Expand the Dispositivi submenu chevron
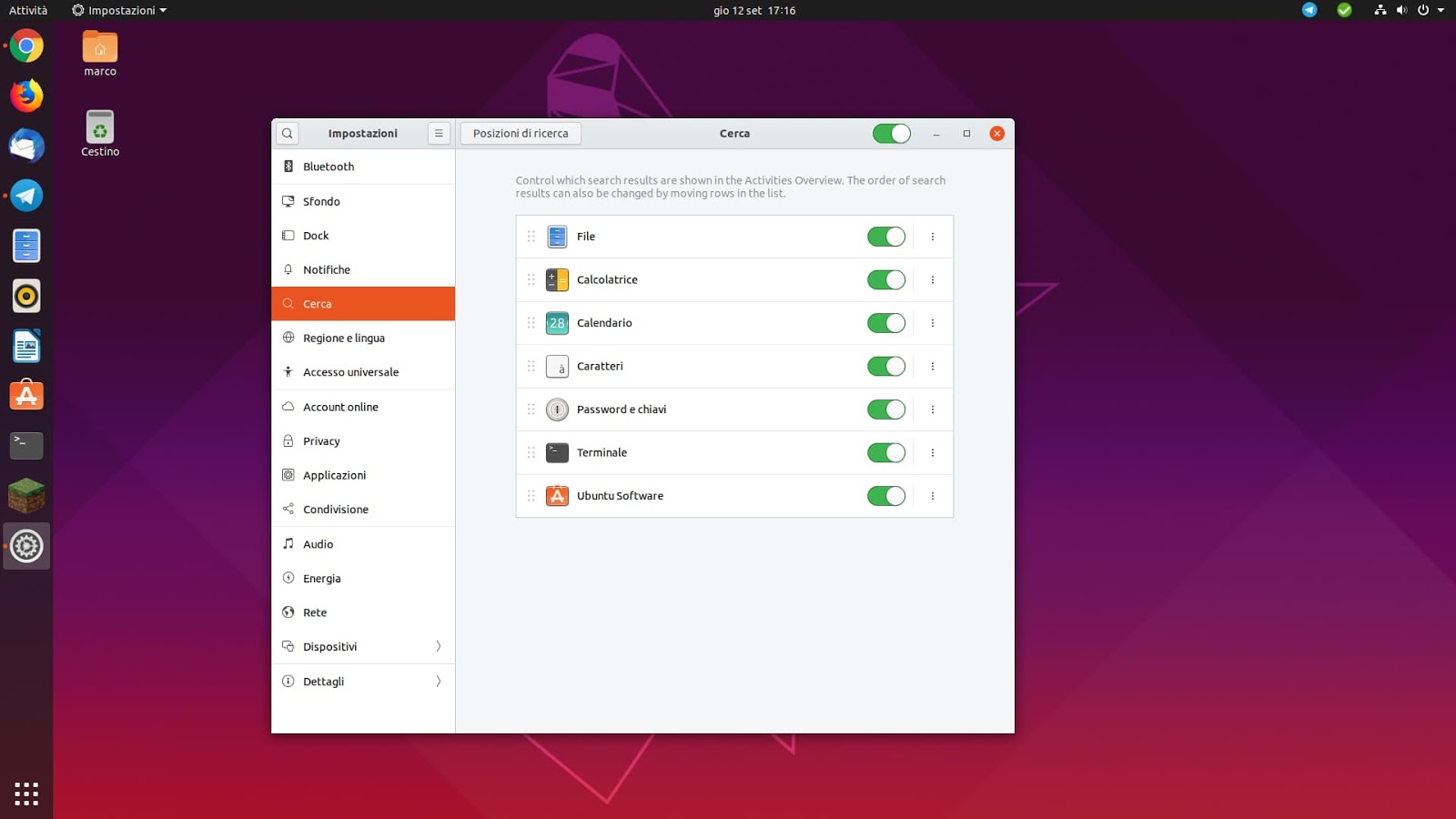The width and height of the screenshot is (1456, 819). tap(439, 647)
